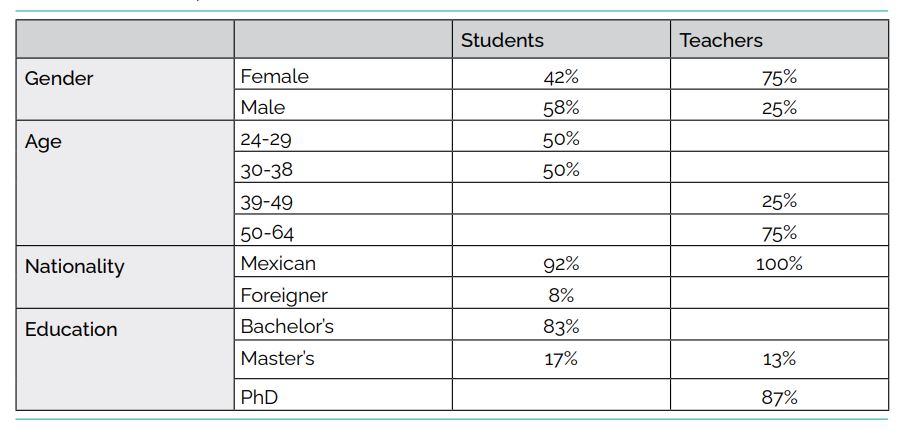Click the PhD row label
This screenshot has width=902, height=430.
click(x=259, y=397)
